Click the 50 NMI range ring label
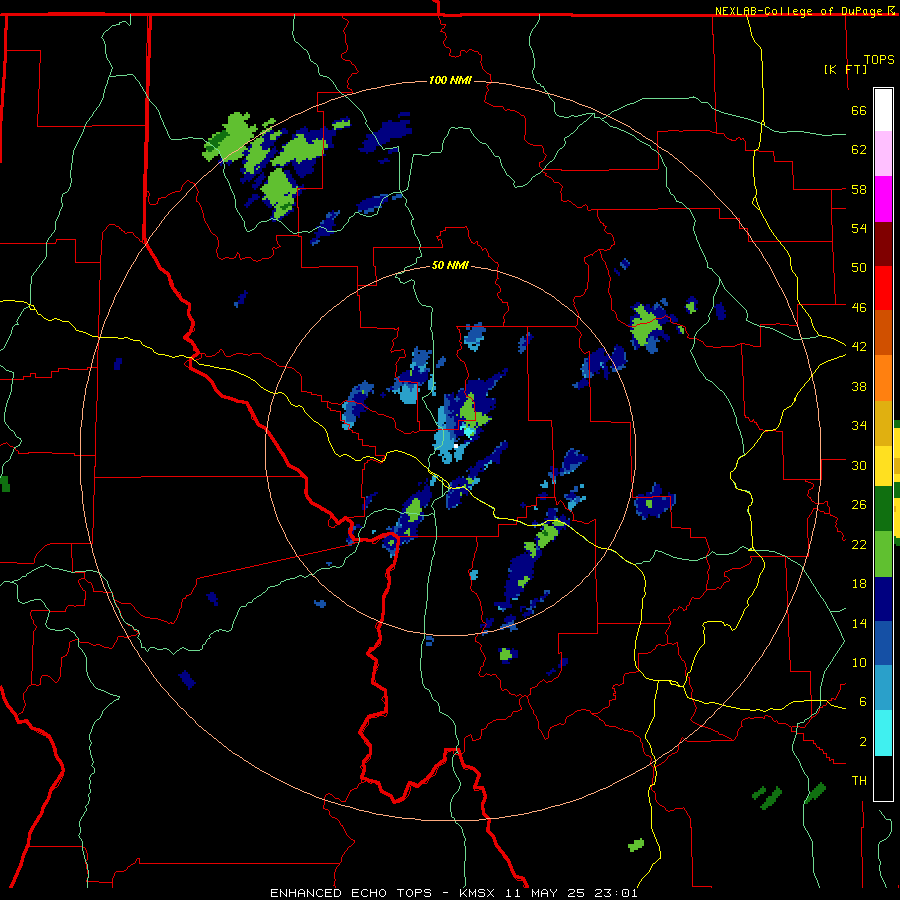This screenshot has width=900, height=900. click(450, 265)
